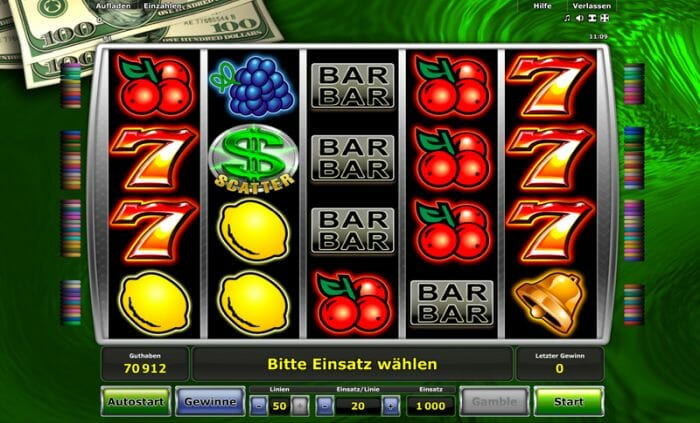Image resolution: width=700 pixels, height=423 pixels.
Task: Click the greyed Gamble button
Action: click(x=495, y=402)
